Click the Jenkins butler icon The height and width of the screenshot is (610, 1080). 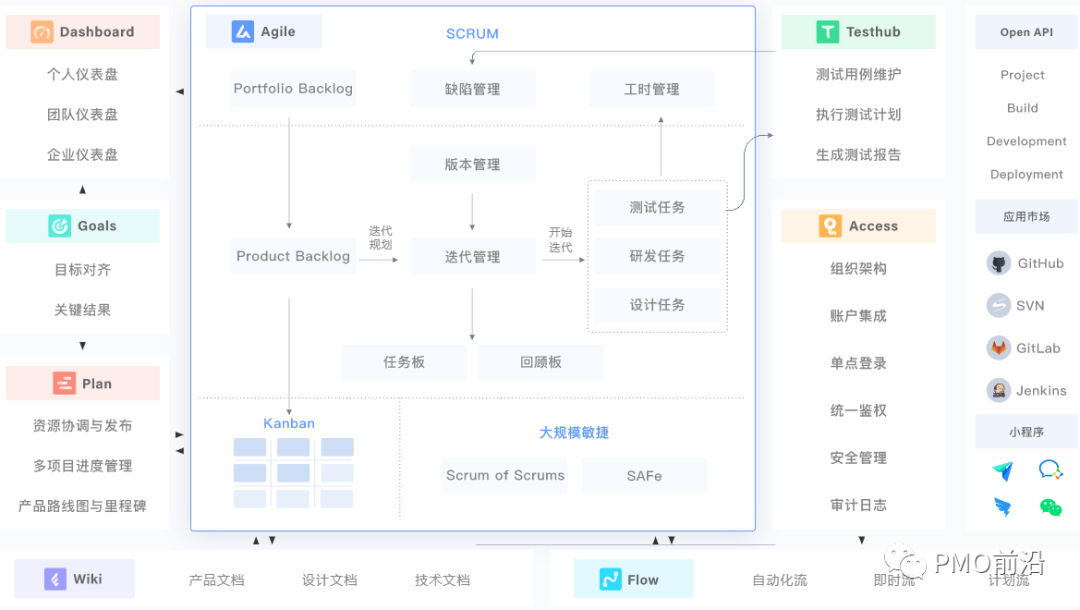[x=999, y=390]
